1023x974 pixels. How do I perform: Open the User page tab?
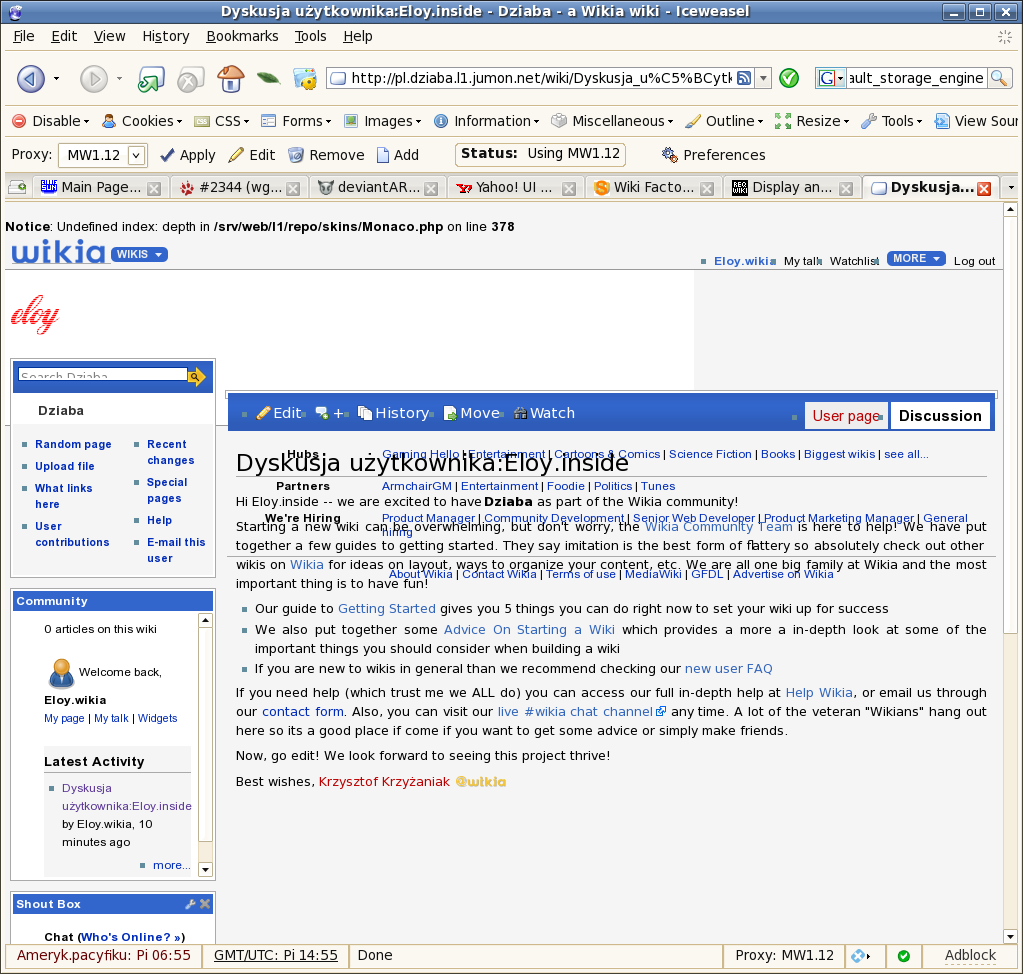pos(846,416)
